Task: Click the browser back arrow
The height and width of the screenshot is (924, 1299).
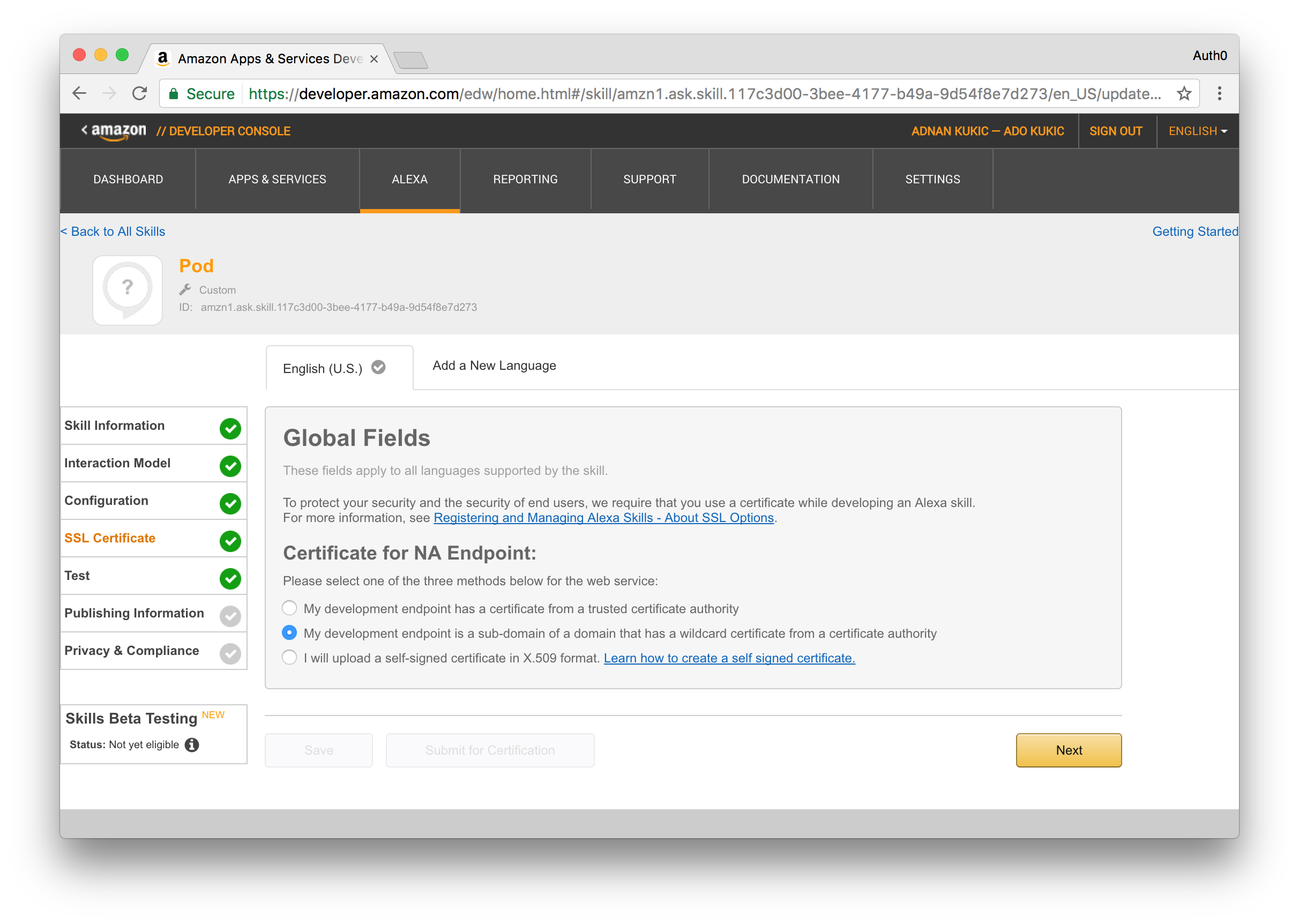Action: click(80, 93)
